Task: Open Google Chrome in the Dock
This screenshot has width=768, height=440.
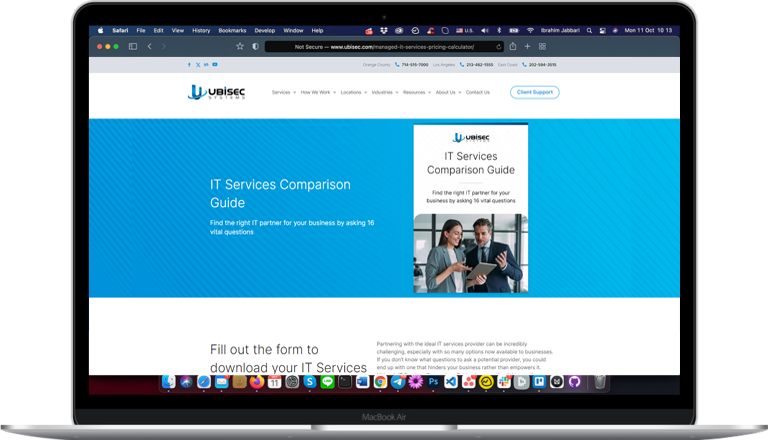Action: pyautogui.click(x=380, y=382)
